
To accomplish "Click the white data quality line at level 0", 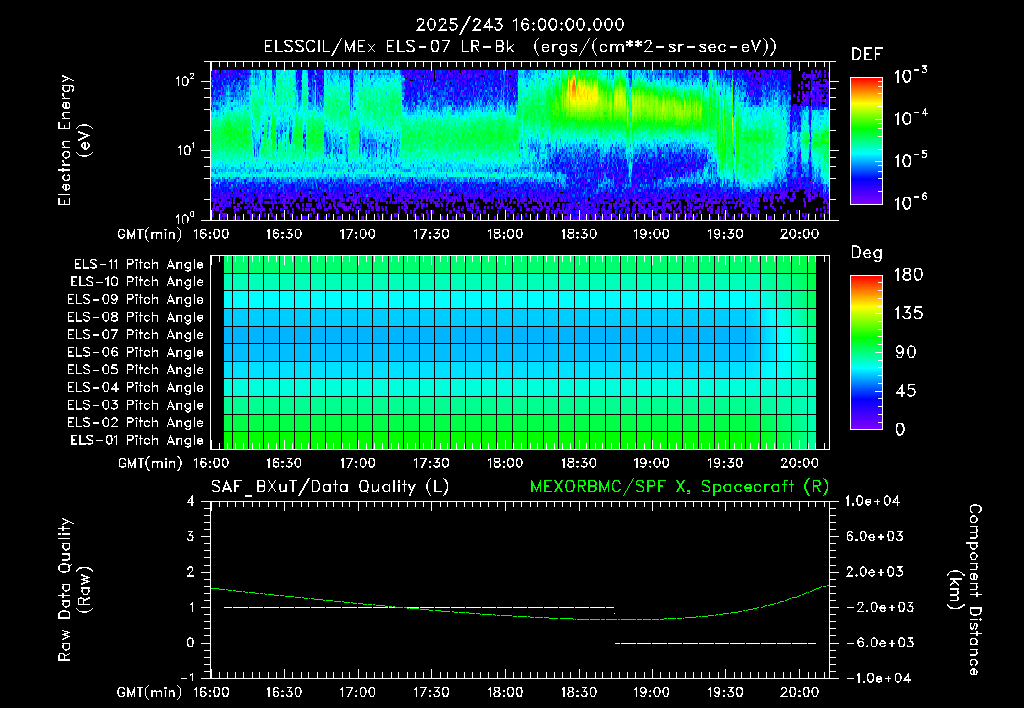I will point(716,643).
